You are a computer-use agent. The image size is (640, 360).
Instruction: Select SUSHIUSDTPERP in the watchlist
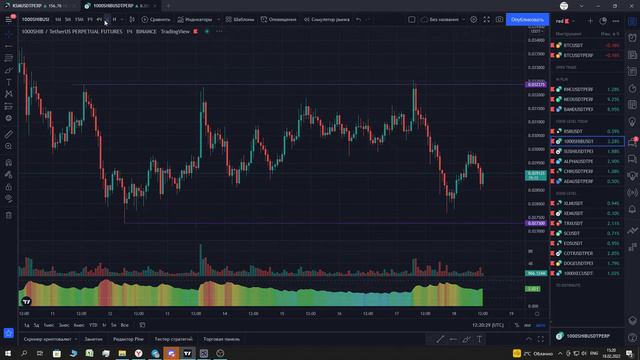(x=587, y=151)
